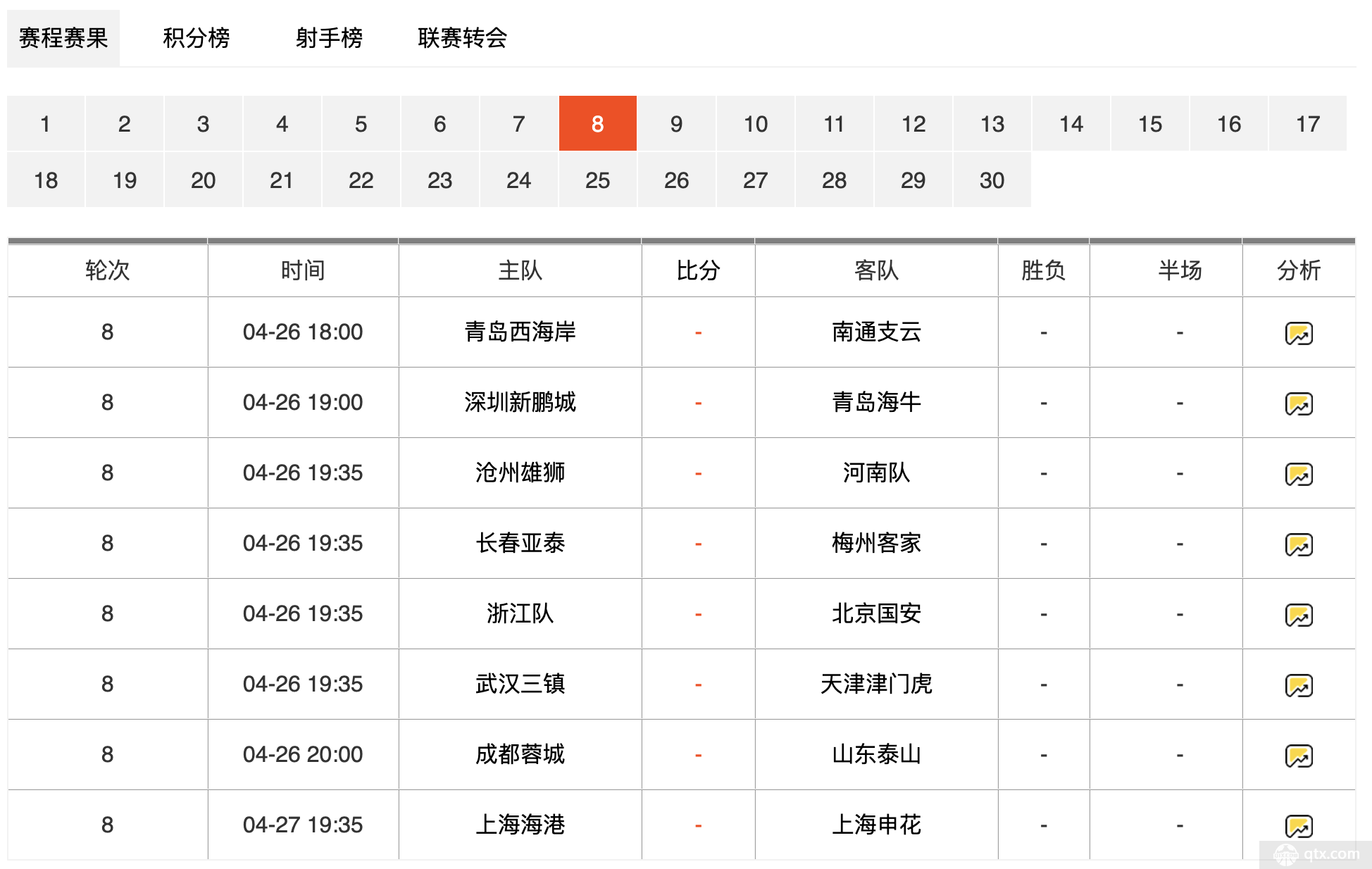
Task: Open analysis icon for 浙江队 match
Action: [1298, 615]
